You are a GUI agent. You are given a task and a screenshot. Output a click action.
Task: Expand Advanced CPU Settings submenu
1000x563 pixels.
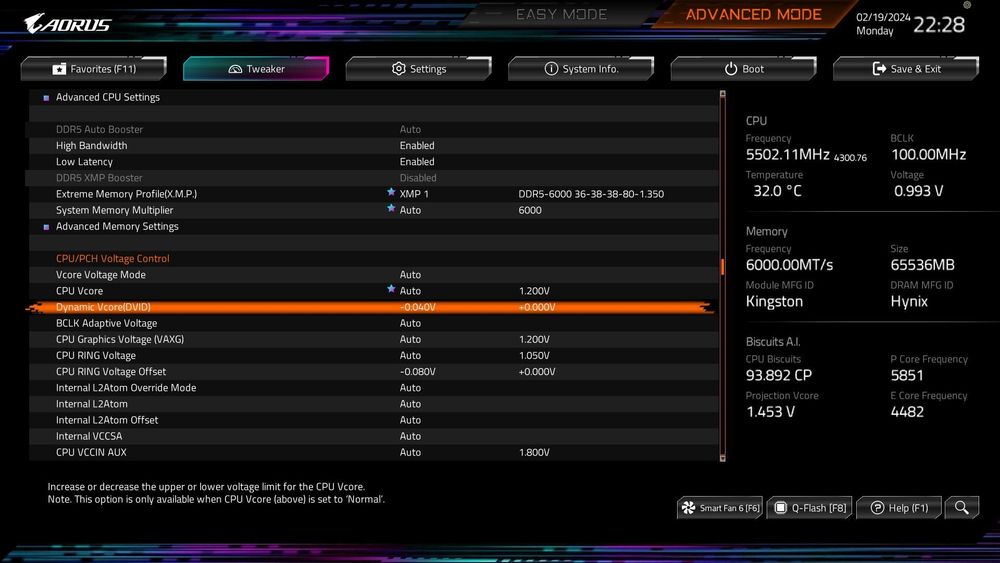point(107,98)
